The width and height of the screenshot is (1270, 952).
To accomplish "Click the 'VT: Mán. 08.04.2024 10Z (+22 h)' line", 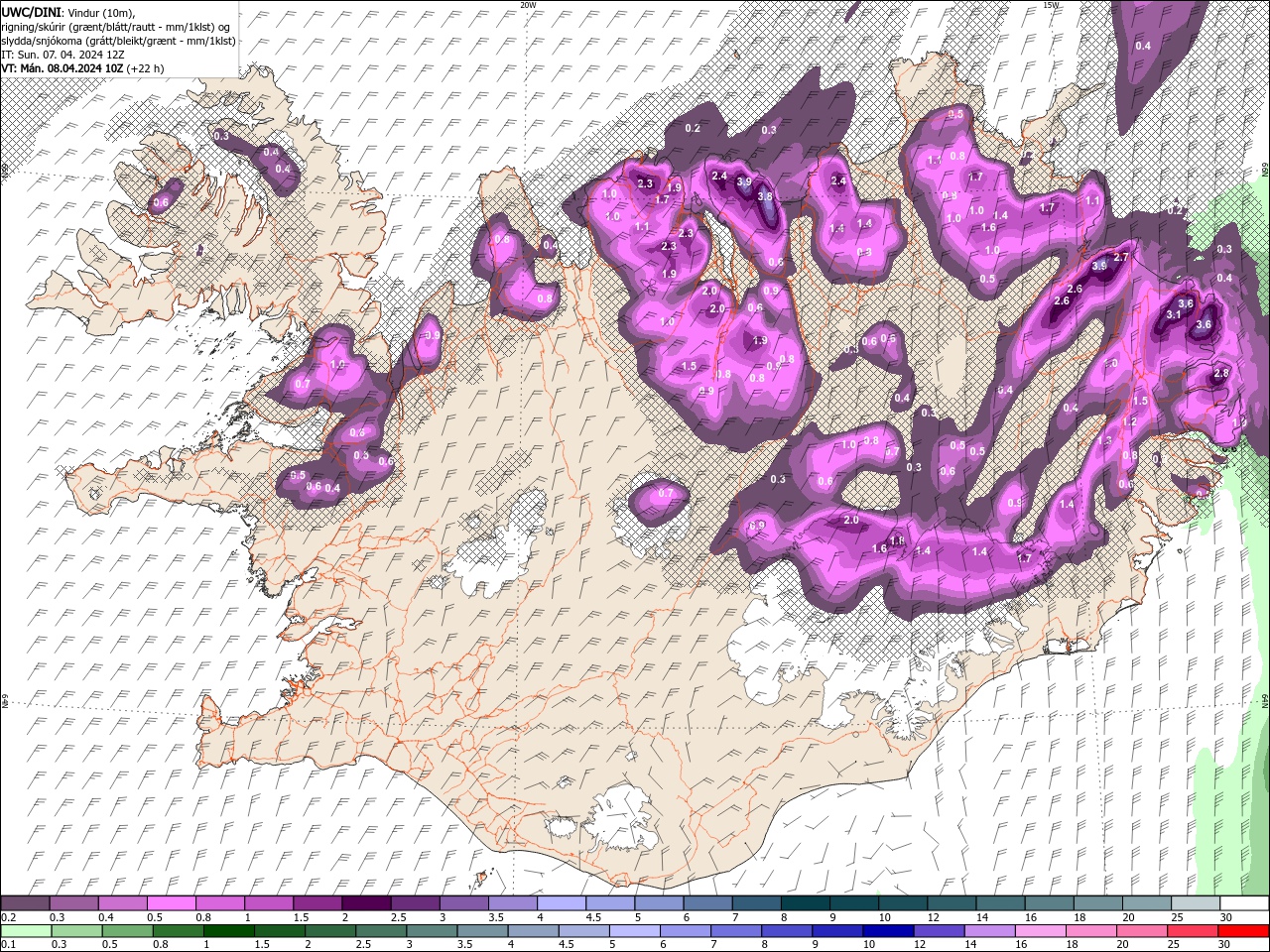I will click(83, 68).
